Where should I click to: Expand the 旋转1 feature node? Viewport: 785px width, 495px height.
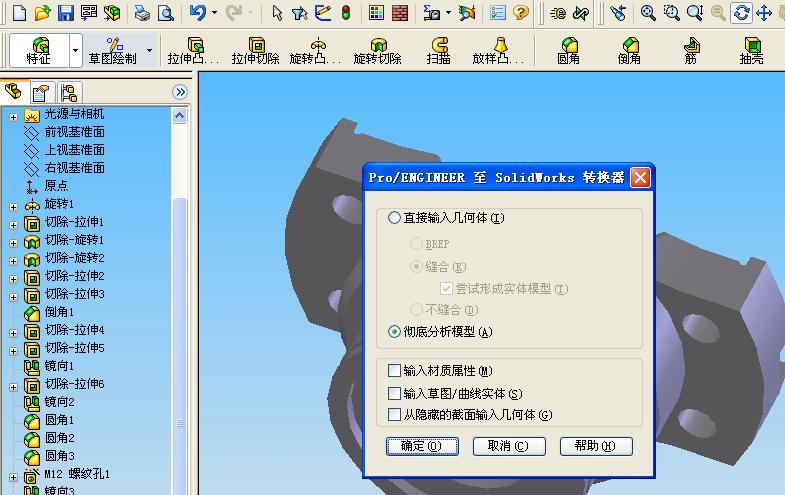click(14, 207)
